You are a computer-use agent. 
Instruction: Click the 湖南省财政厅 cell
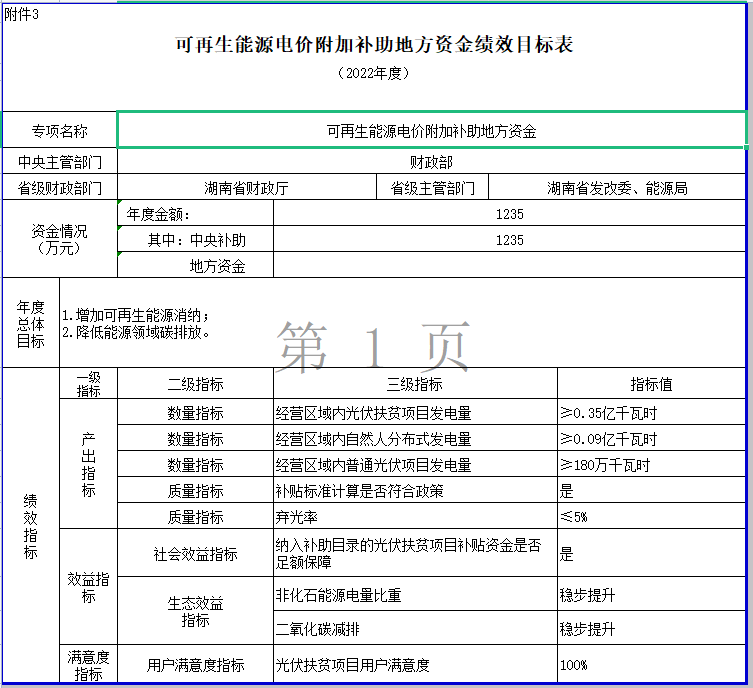coord(246,188)
